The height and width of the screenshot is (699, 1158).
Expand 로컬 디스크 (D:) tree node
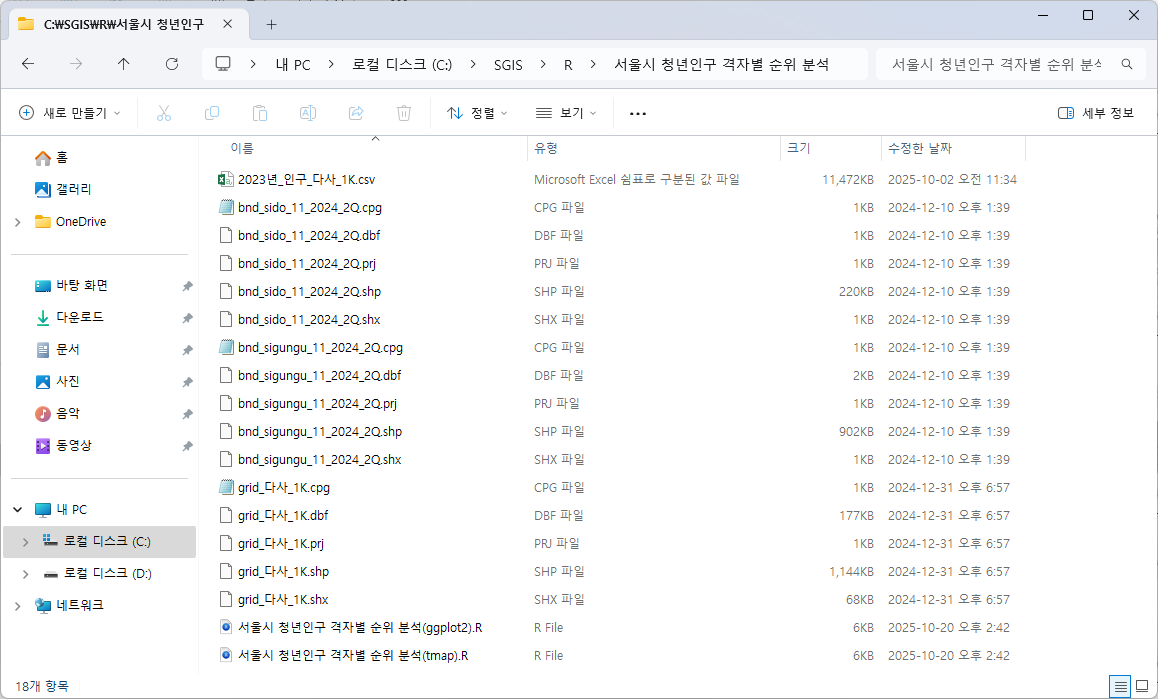pos(26,573)
